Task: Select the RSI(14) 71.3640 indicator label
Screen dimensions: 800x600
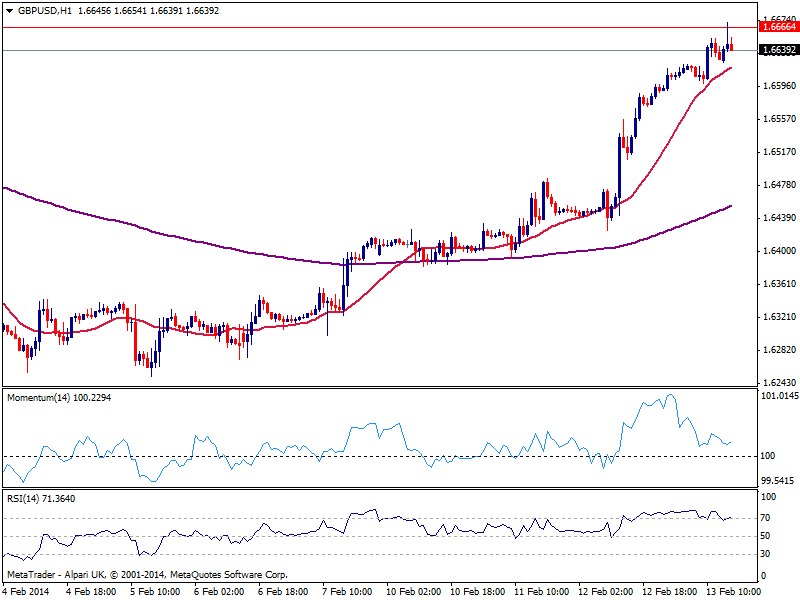Action: [x=41, y=498]
